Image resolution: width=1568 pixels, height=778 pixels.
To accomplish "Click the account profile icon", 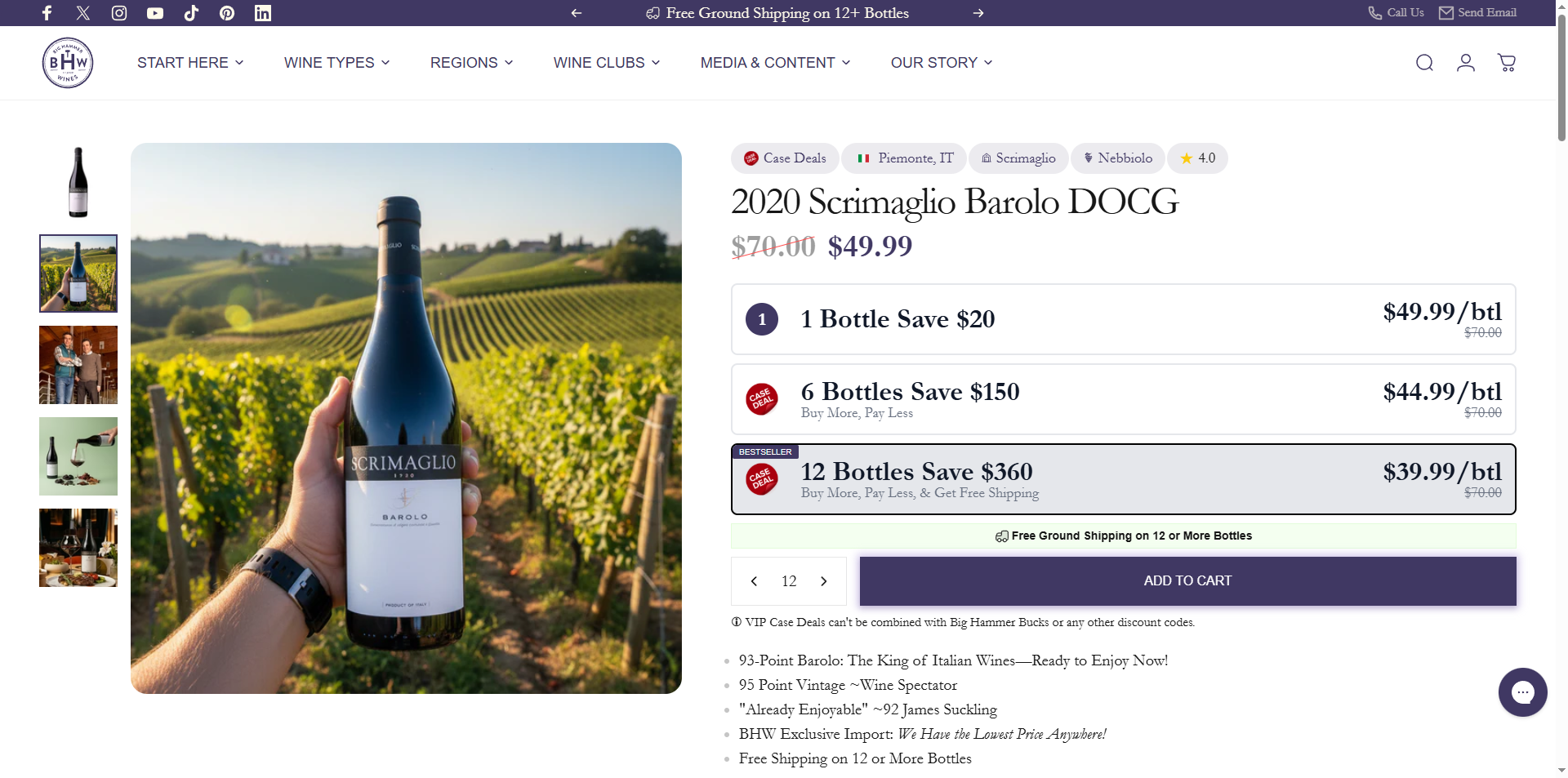I will click(1466, 62).
